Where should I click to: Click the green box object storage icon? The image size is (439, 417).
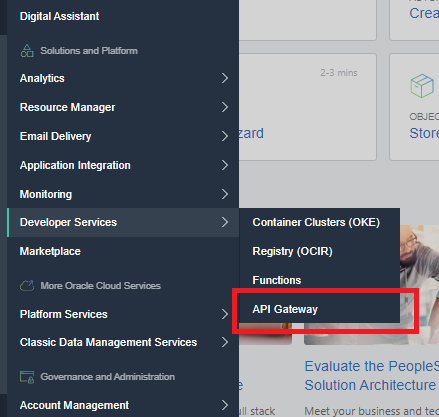tap(422, 86)
